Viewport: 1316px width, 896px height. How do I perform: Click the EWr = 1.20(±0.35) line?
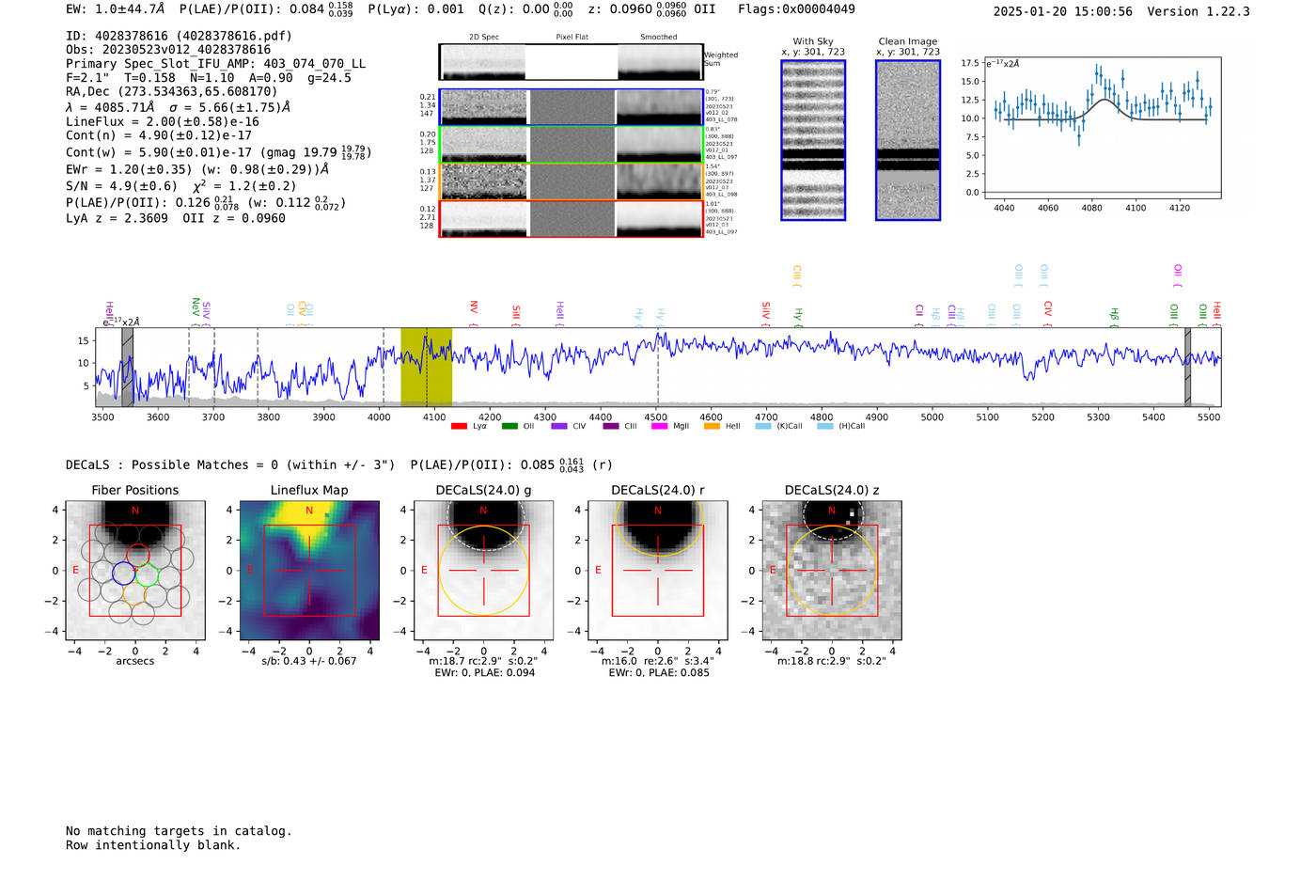197,169
